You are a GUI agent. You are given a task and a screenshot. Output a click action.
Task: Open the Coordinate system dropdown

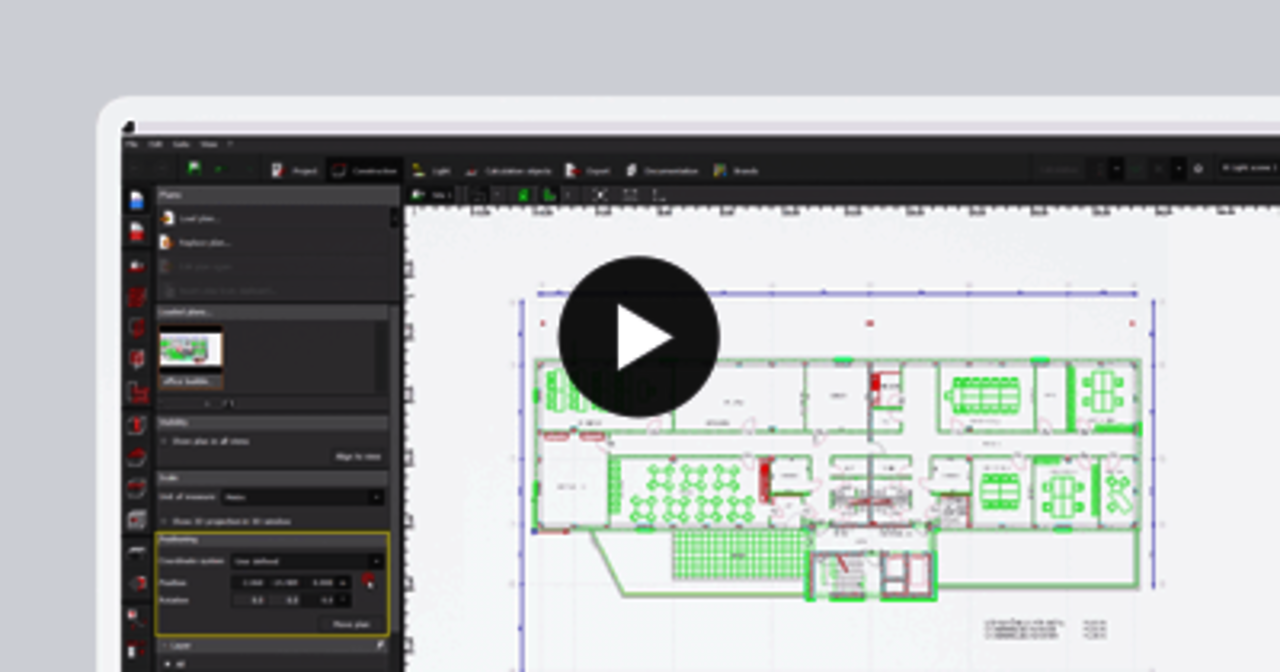click(307, 562)
